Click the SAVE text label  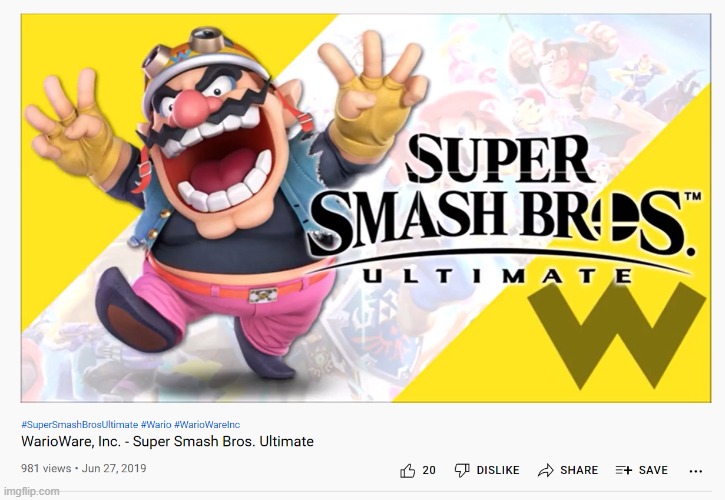click(653, 470)
